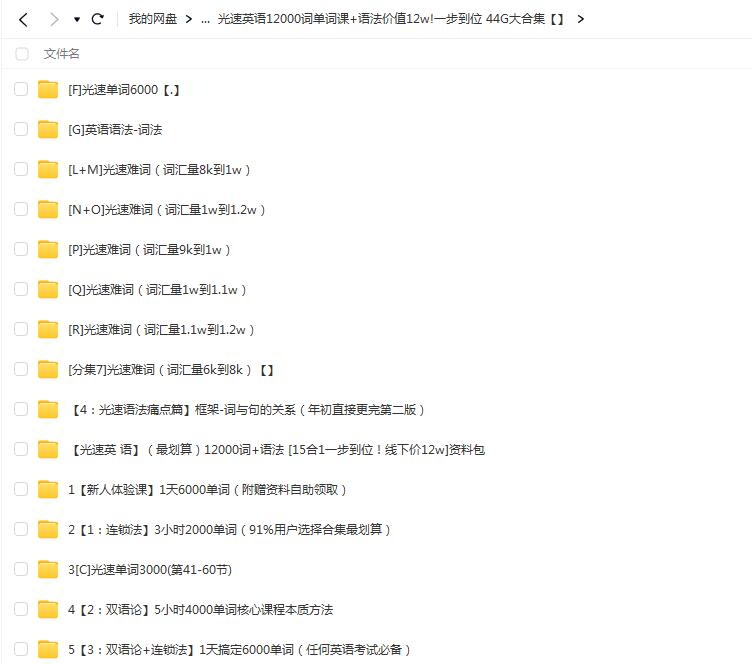Tick checkbox for 3[C]光速单词3000
The image size is (752, 664).
click(21, 569)
